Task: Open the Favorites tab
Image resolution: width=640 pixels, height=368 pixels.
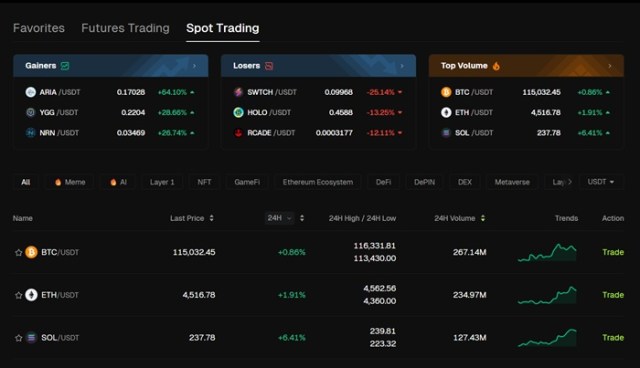Action: click(39, 28)
